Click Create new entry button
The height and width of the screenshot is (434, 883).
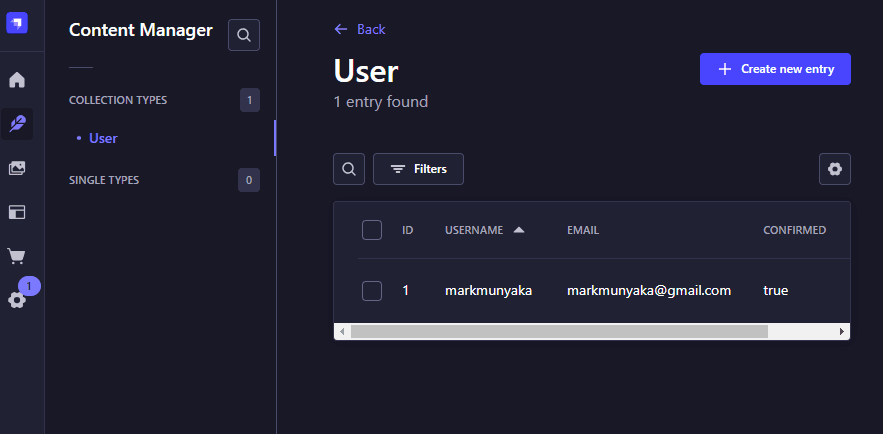tap(775, 69)
